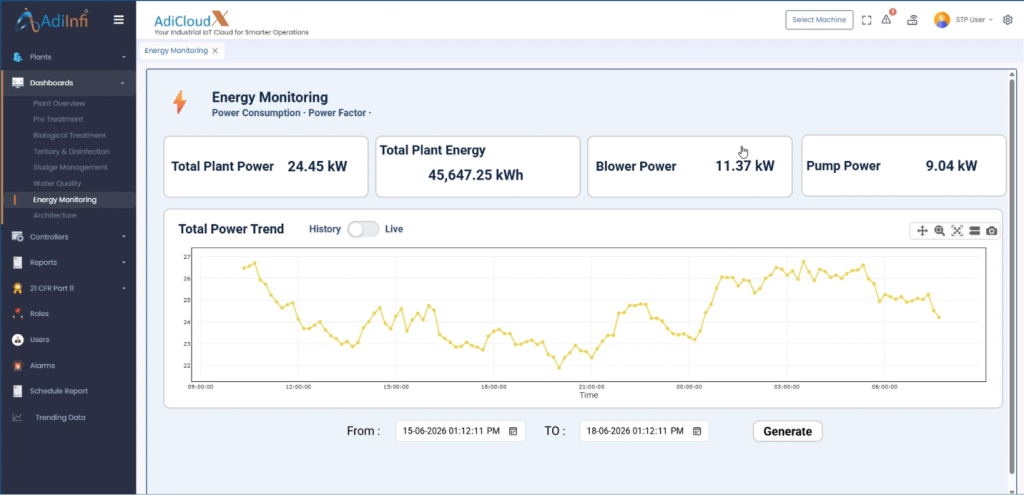
Task: Switch to the Energy Monitoring tab
Action: (x=176, y=50)
